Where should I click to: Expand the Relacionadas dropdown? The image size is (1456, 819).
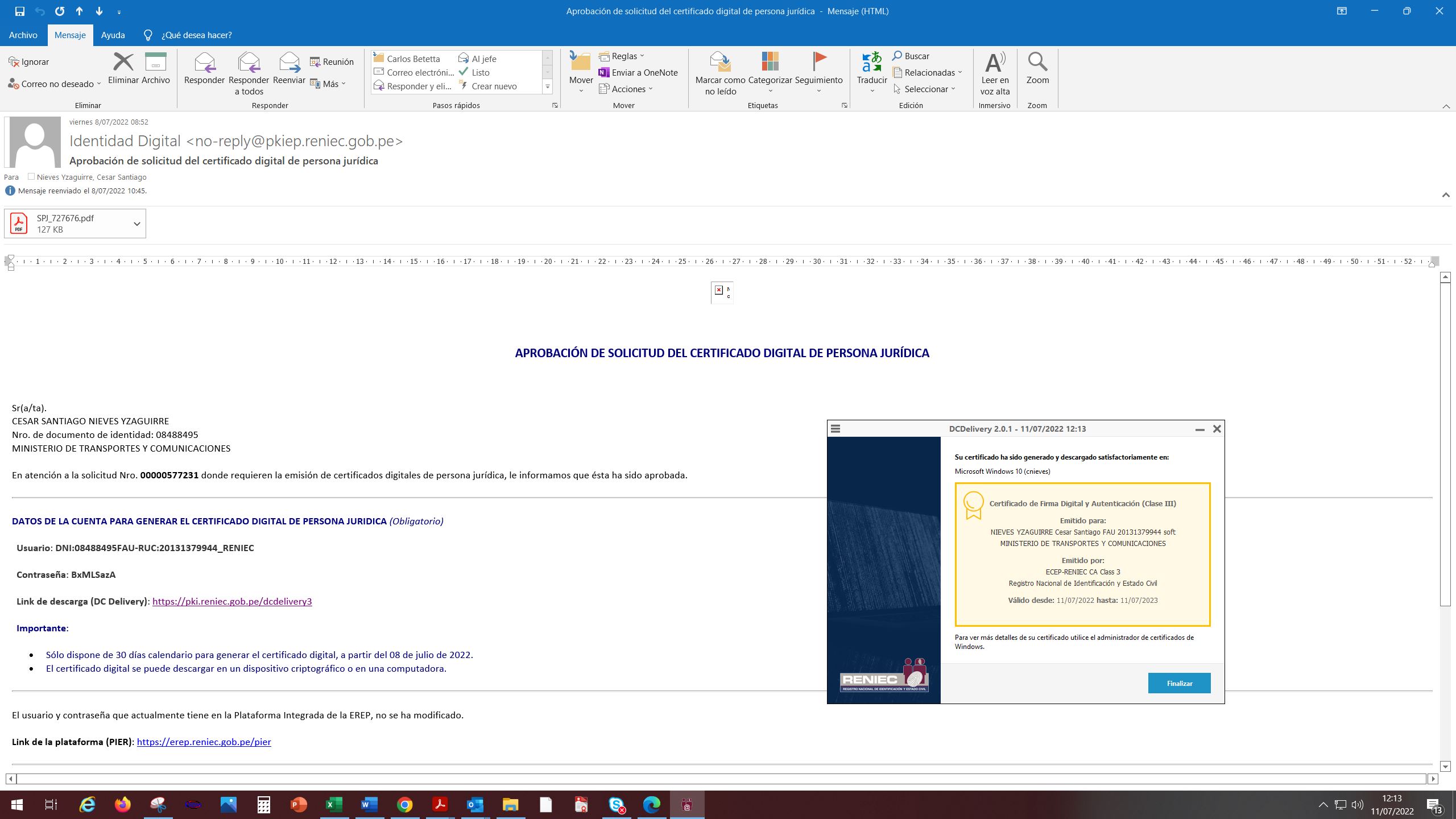(x=959, y=72)
